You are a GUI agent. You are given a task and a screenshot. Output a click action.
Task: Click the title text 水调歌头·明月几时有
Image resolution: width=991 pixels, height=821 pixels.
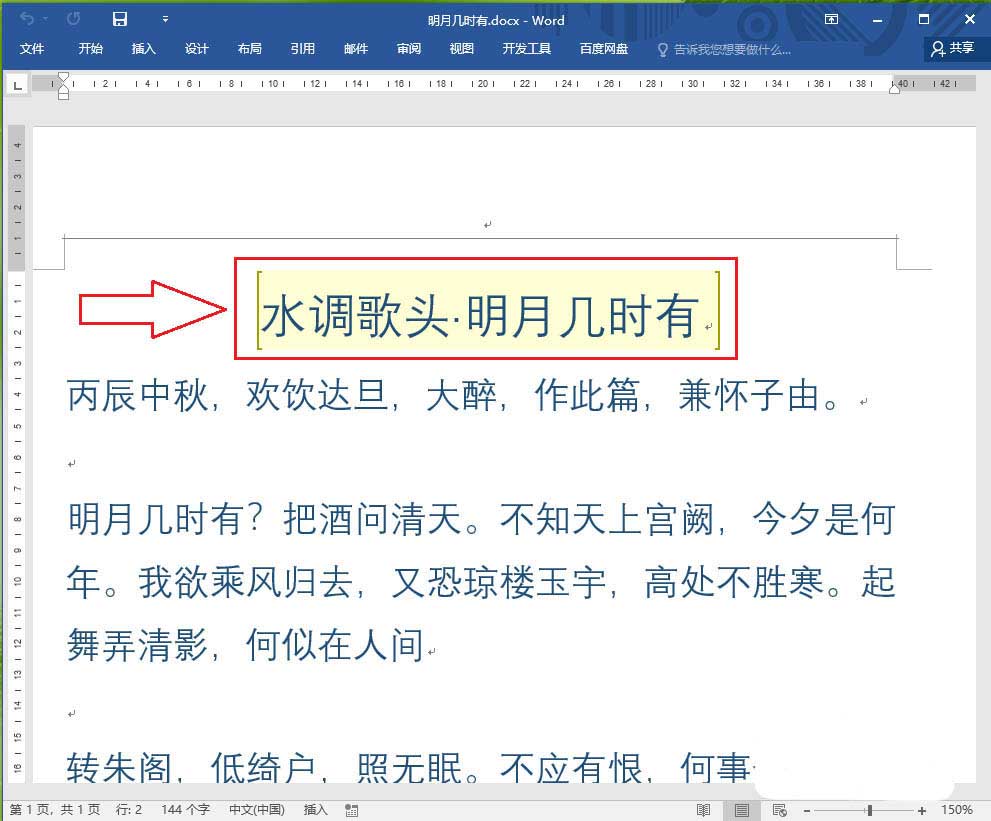pos(480,315)
